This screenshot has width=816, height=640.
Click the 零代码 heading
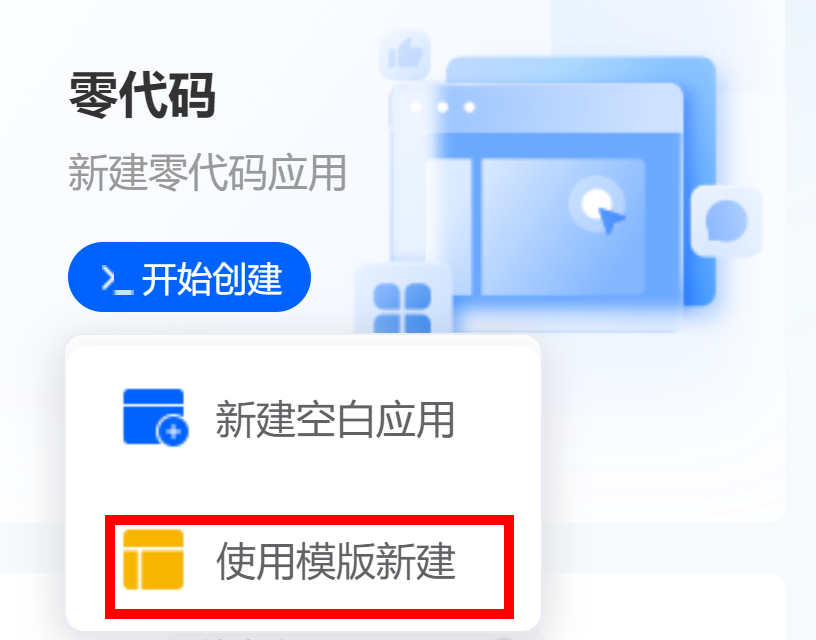coord(142,96)
